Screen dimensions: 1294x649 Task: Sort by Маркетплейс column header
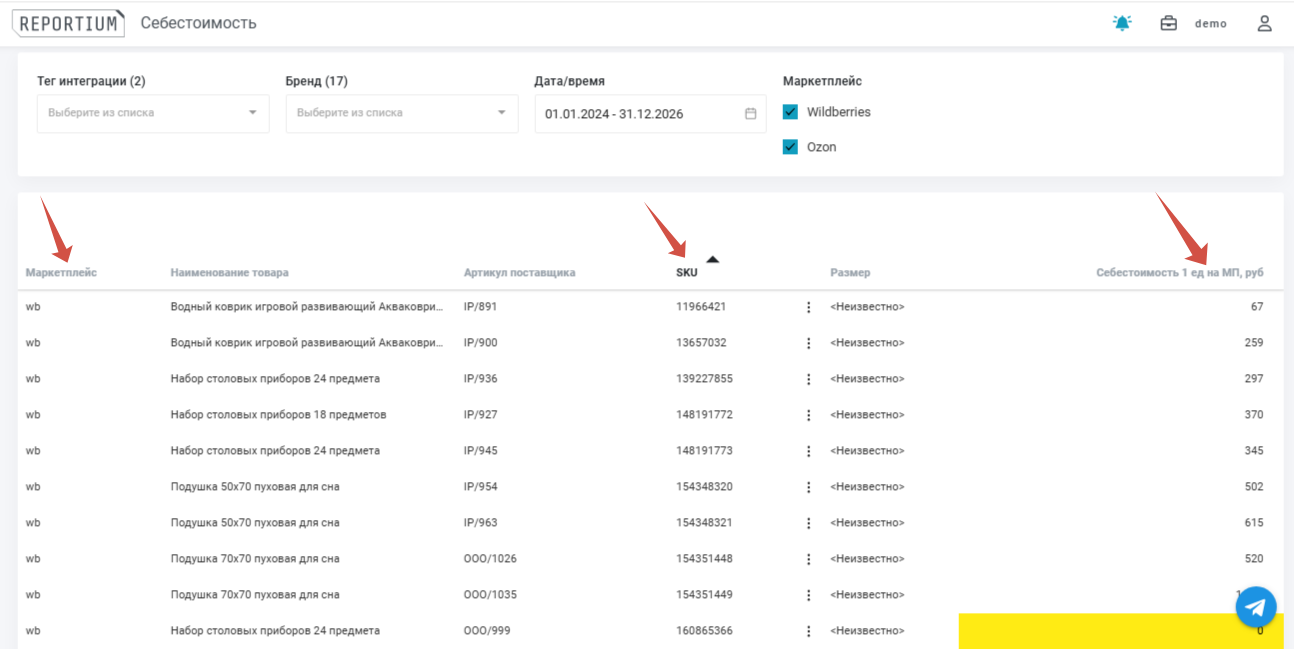[x=61, y=272]
